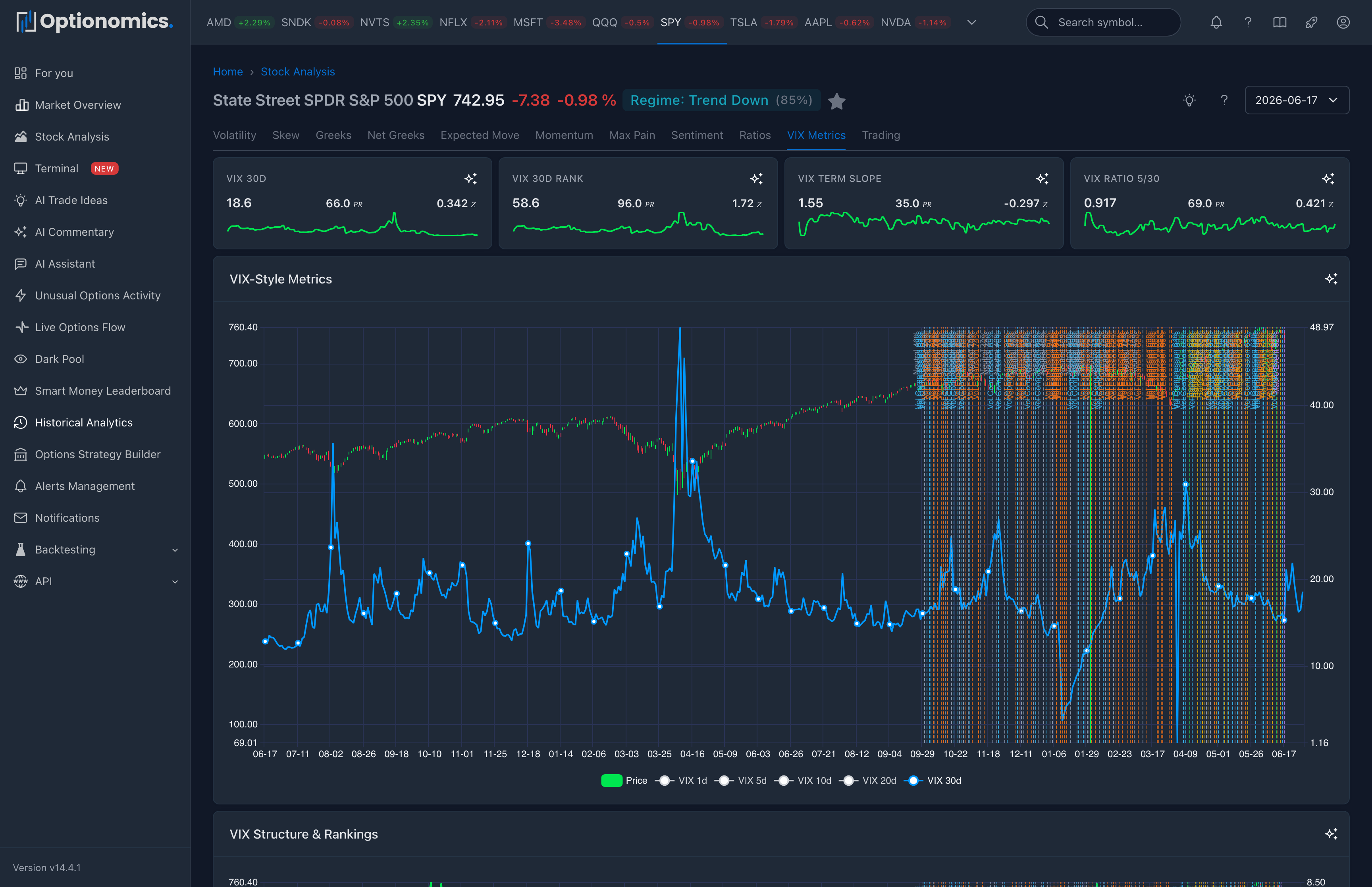Open Options Strategy Builder in sidebar
This screenshot has width=1372, height=887.
tap(95, 455)
